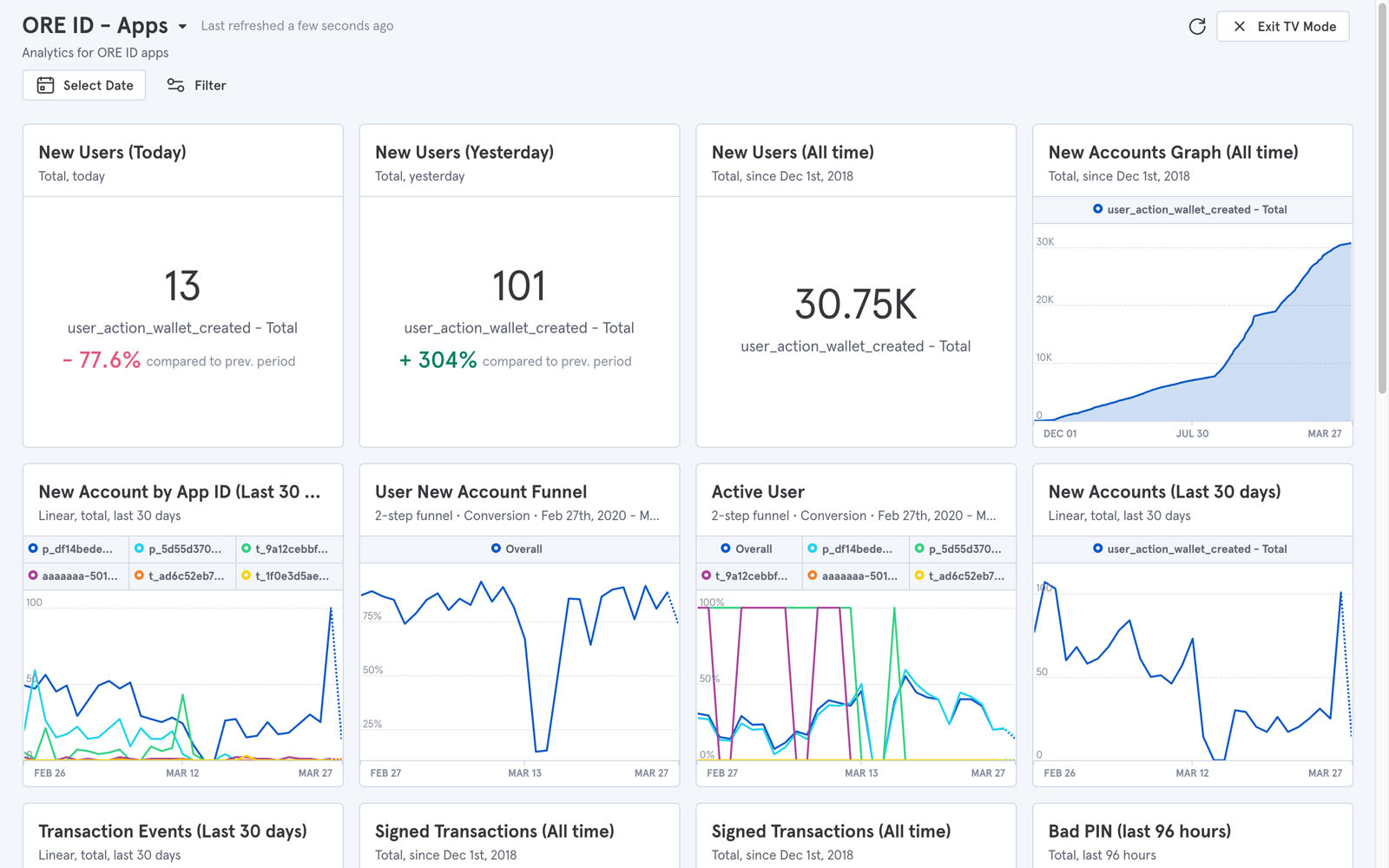
Task: Open the New Accounts (Last 30 days) title
Action: pyautogui.click(x=1164, y=491)
